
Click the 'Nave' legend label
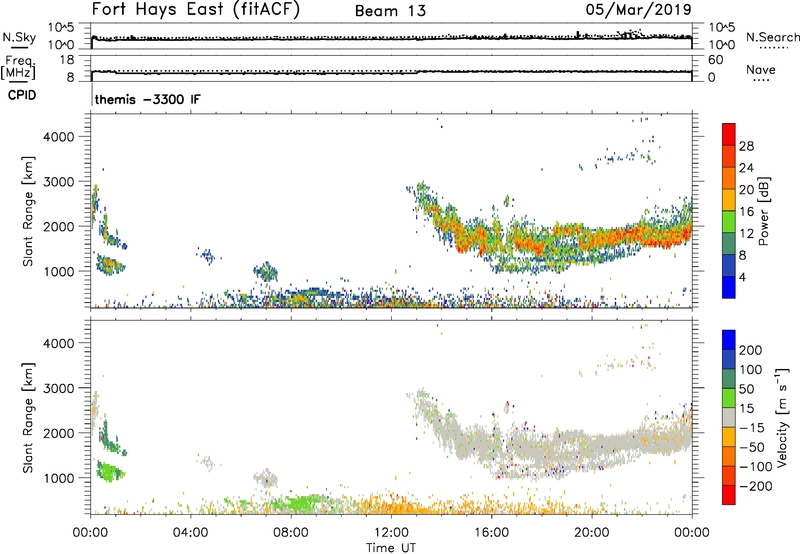(x=760, y=69)
